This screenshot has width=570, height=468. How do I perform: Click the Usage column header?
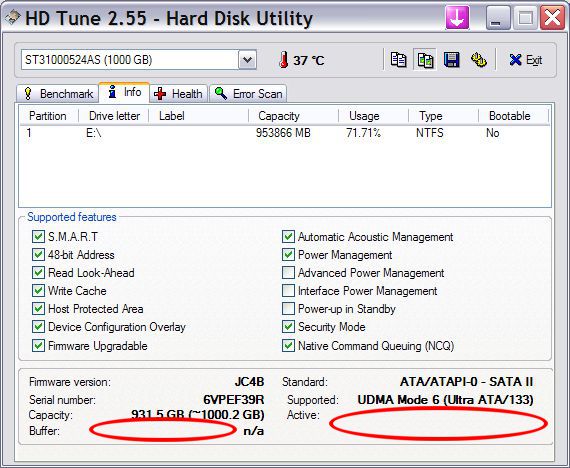[373, 116]
